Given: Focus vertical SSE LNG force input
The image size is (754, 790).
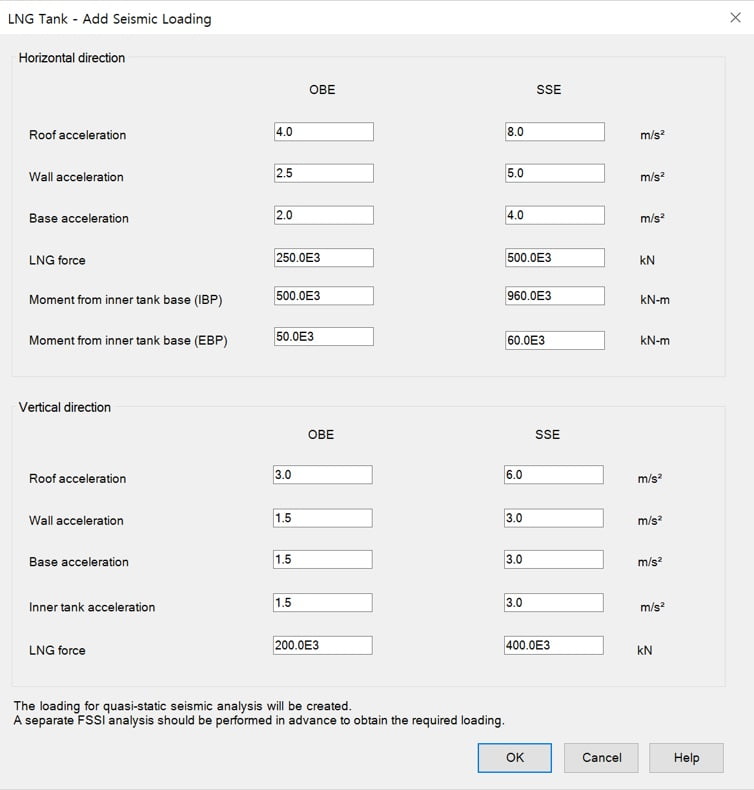Looking at the screenshot, I should point(554,646).
